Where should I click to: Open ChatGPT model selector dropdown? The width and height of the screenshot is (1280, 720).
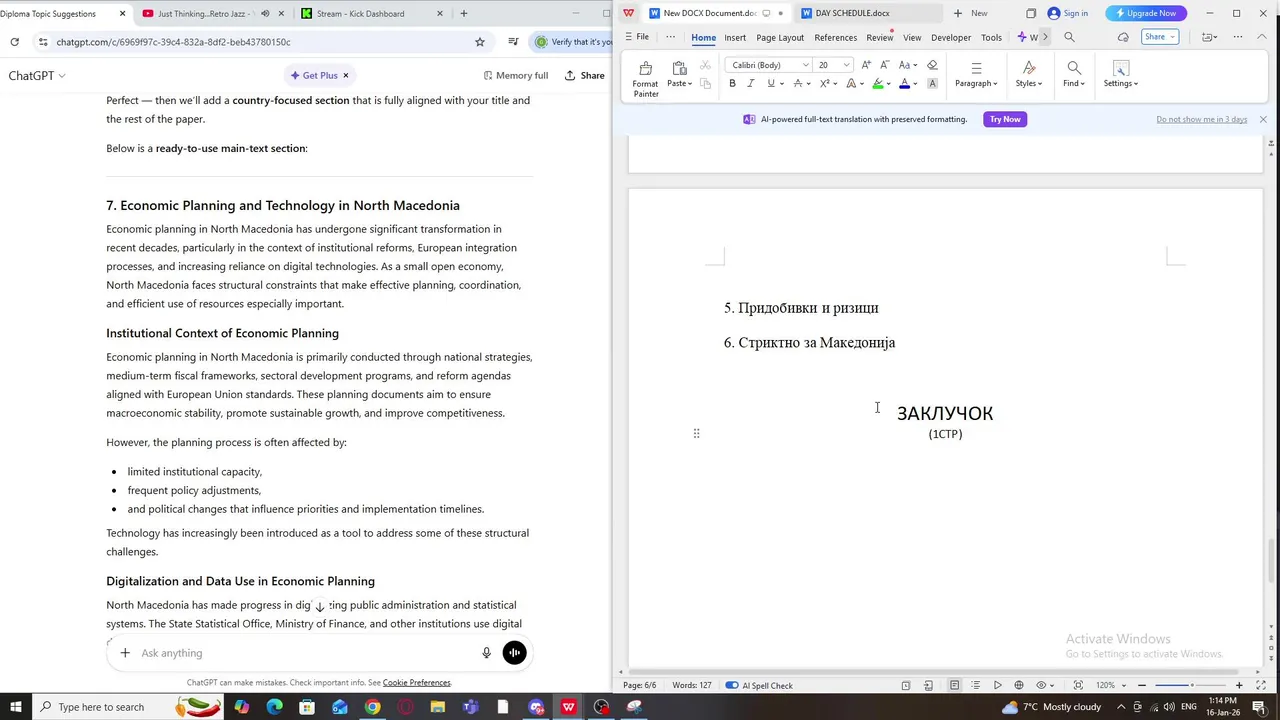(x=37, y=75)
